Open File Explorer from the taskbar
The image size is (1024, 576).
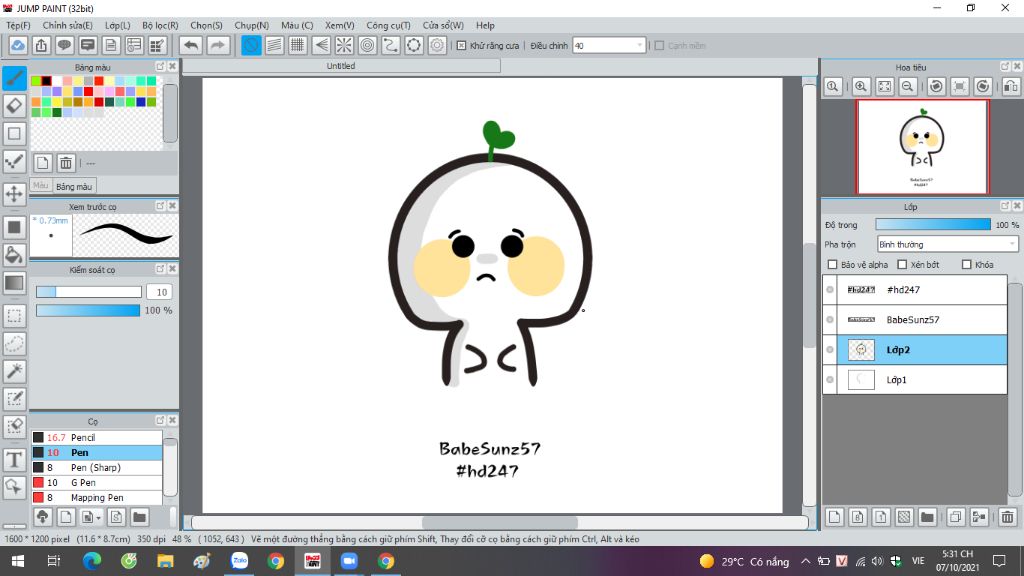coord(165,561)
